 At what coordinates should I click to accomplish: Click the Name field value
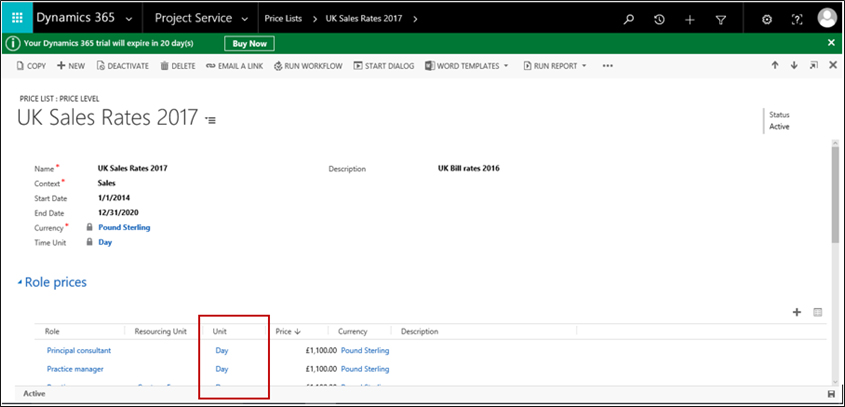click(133, 168)
